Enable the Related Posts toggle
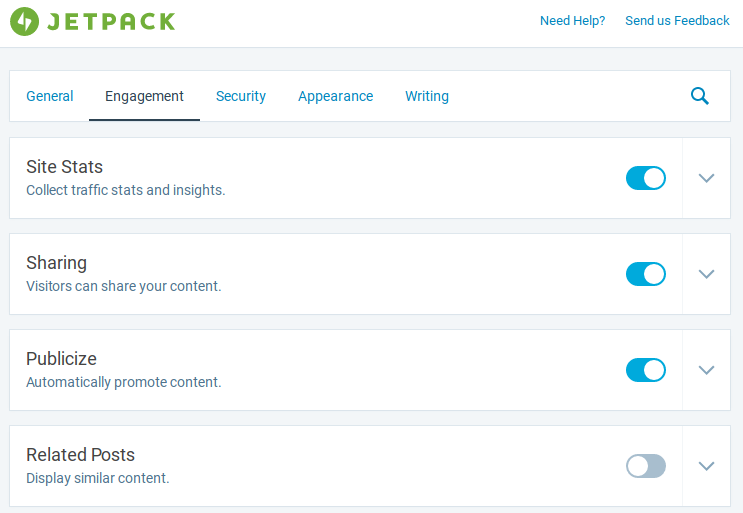Screen dimensions: 743x513 tap(645, 466)
